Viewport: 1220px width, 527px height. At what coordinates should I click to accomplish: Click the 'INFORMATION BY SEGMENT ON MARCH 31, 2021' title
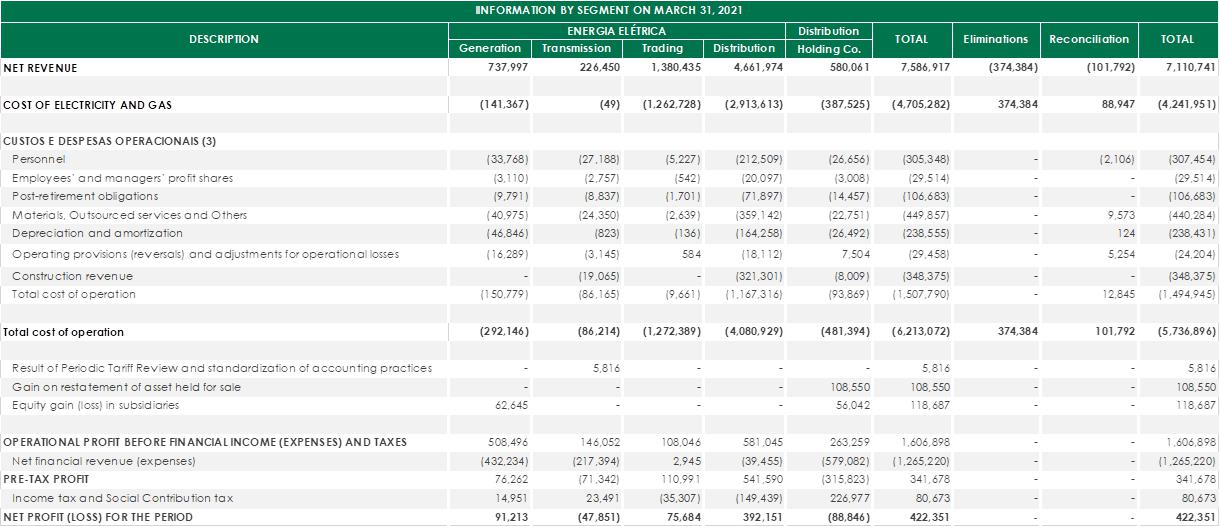[x=609, y=10]
